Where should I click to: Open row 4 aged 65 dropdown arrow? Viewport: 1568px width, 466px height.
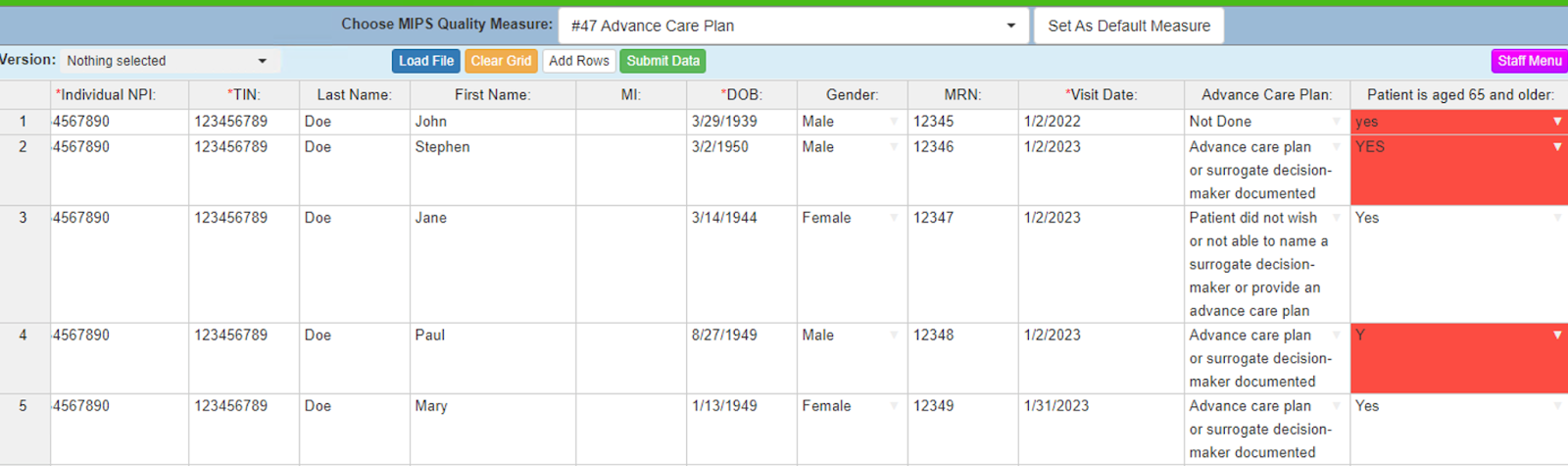[x=1556, y=336]
